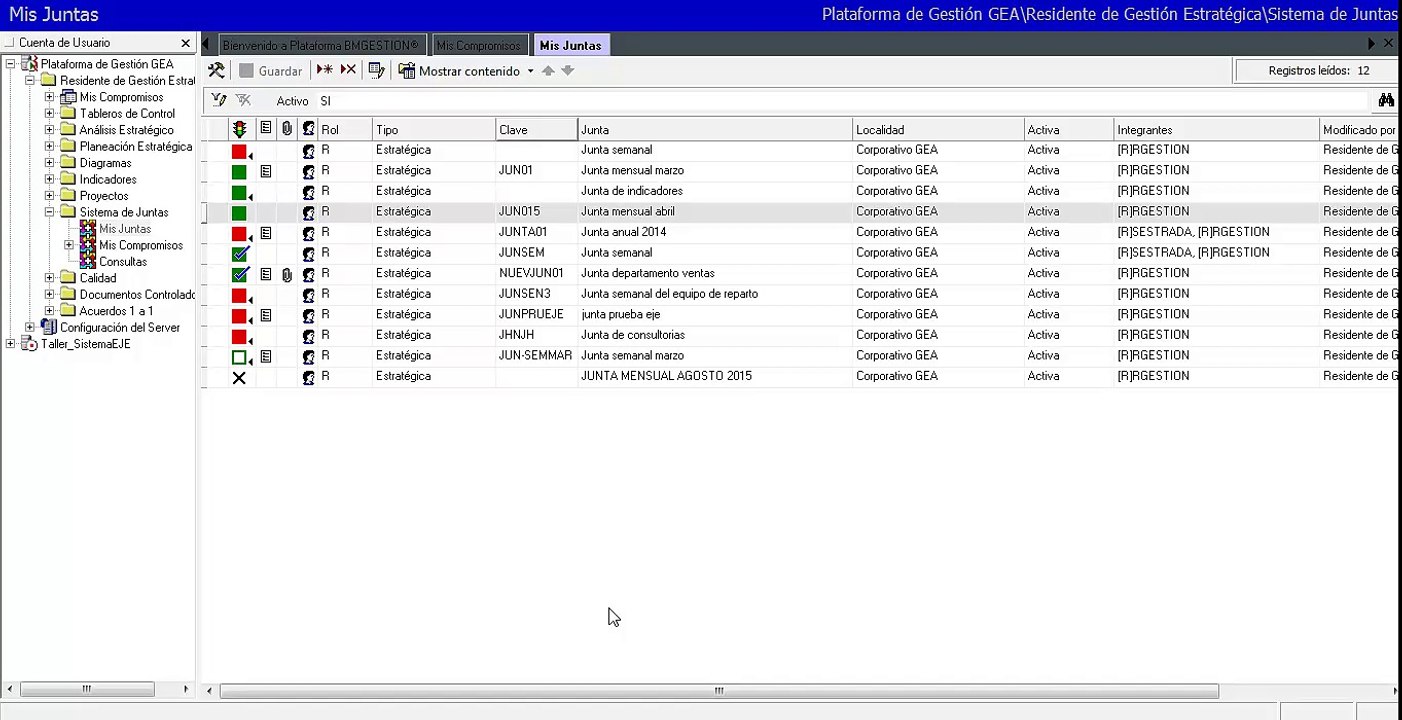Expand the Taller_SistemaEJE node
The height and width of the screenshot is (720, 1402).
[x=10, y=344]
